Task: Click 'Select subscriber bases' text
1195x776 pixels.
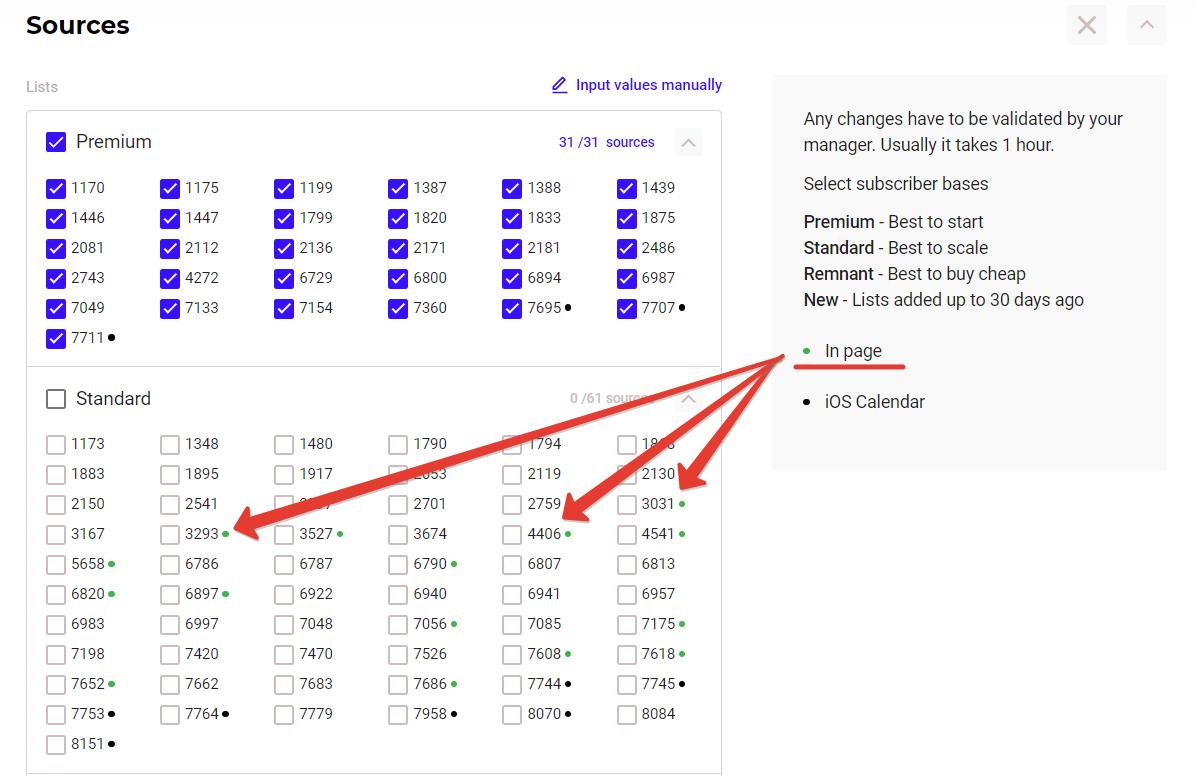Action: [895, 184]
